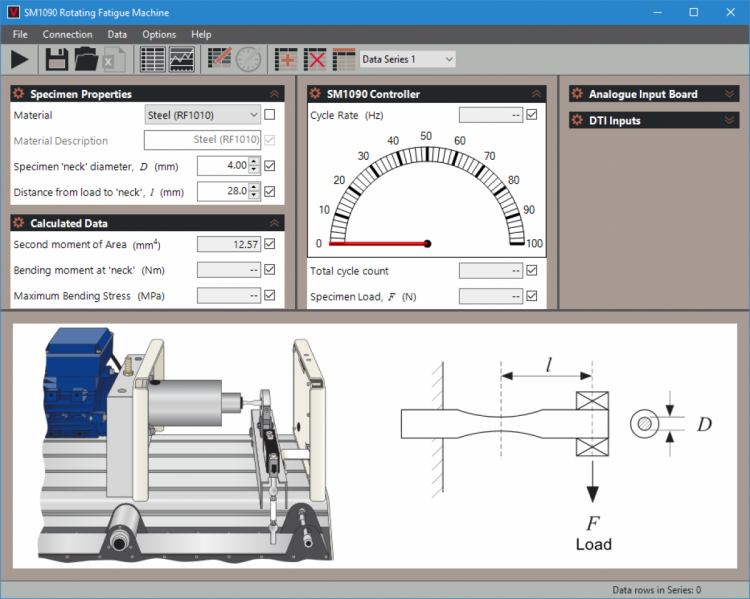Click the DTI Inputs gear icon
Image resolution: width=750 pixels, height=599 pixels.
[577, 120]
